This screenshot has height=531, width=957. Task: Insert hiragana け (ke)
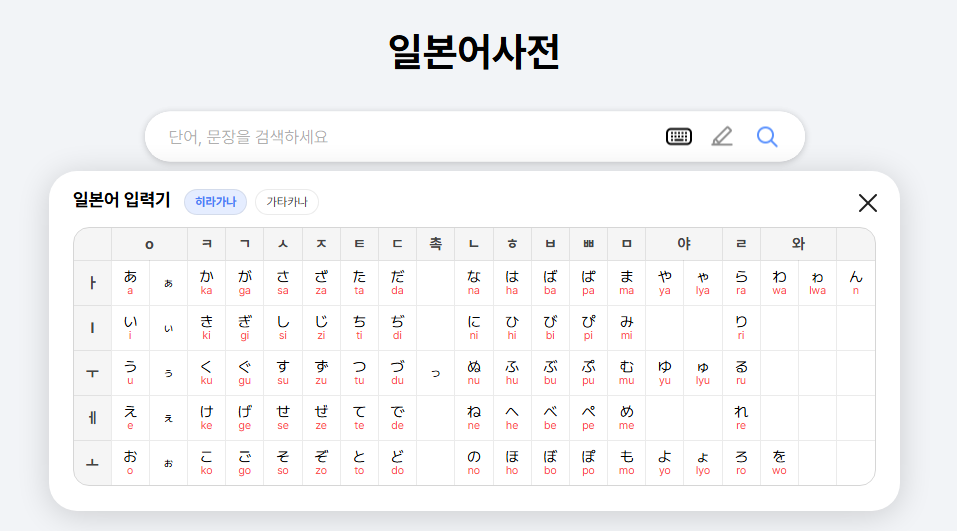(x=206, y=418)
